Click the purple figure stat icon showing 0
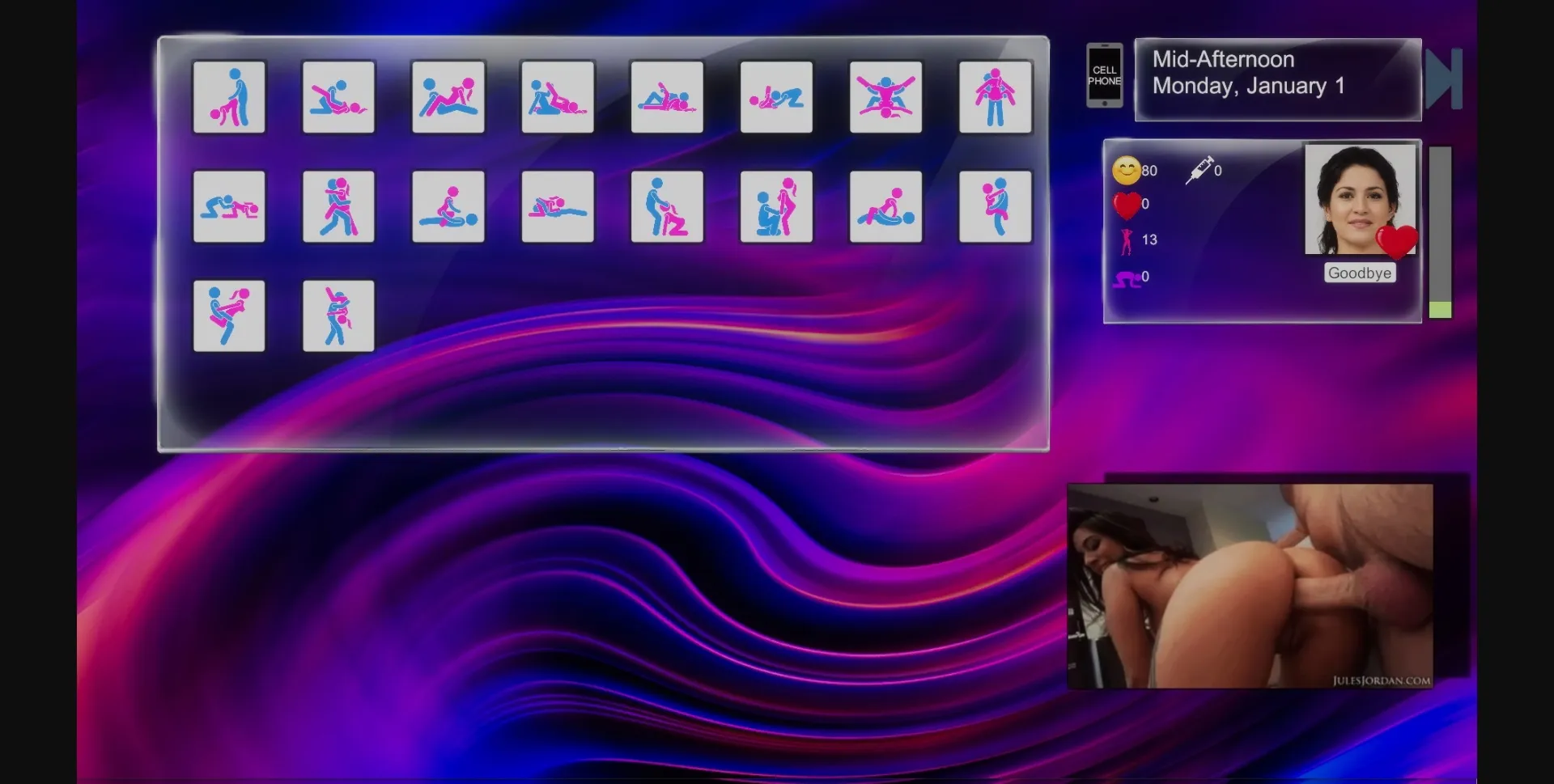The width and height of the screenshot is (1554, 784). [1127, 278]
